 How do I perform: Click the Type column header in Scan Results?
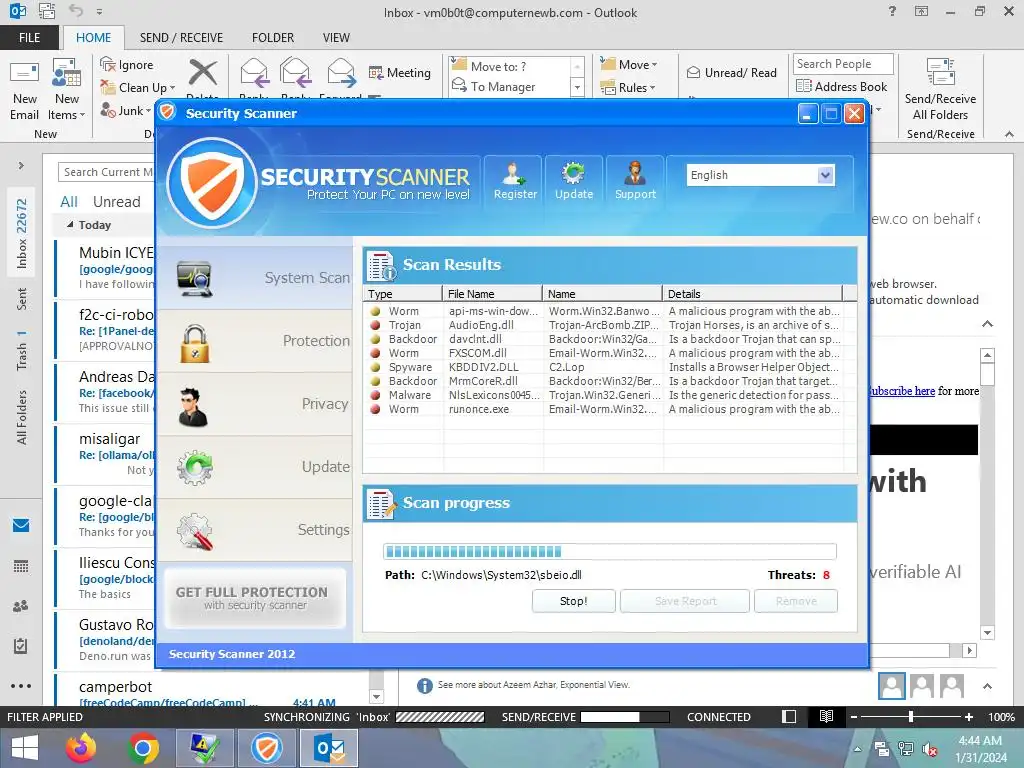pos(402,294)
